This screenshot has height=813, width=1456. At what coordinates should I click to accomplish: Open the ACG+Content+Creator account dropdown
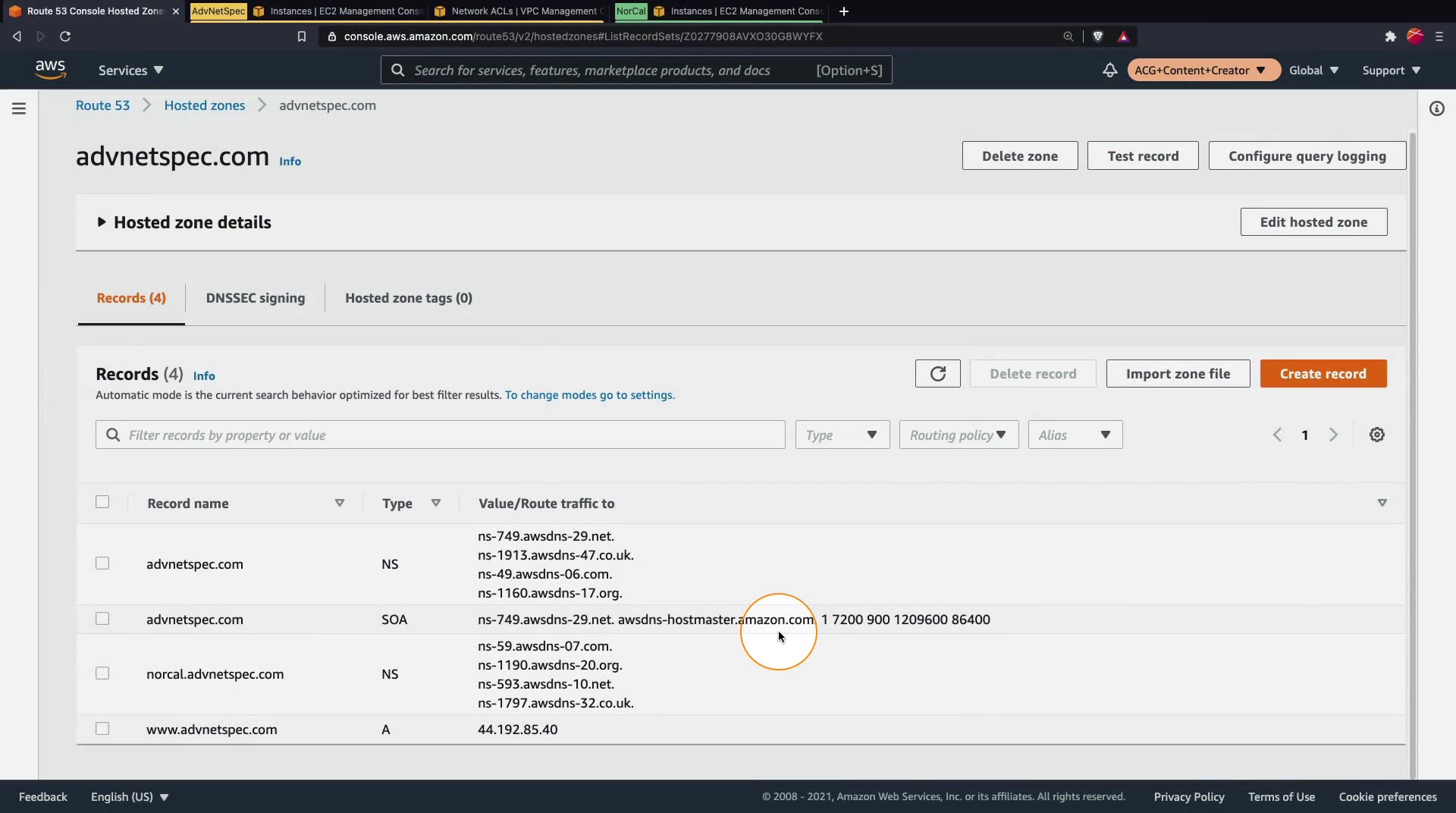tap(1203, 70)
